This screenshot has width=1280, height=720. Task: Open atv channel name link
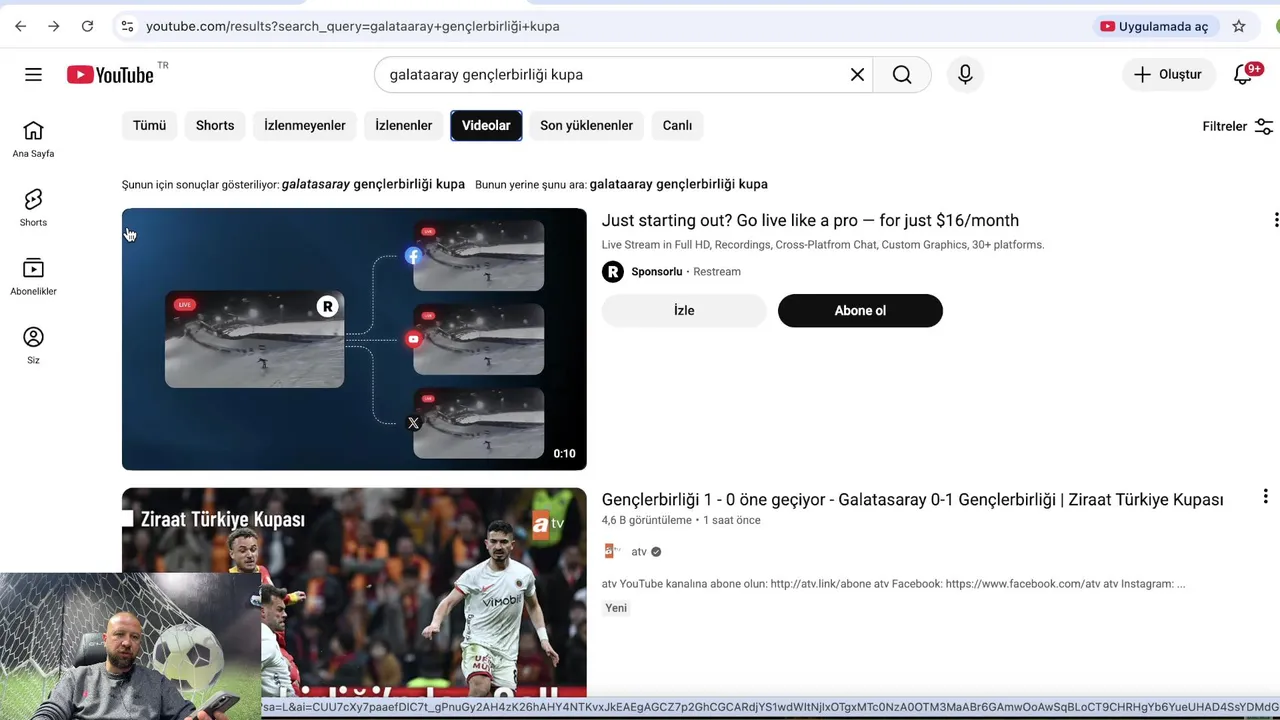click(x=639, y=551)
